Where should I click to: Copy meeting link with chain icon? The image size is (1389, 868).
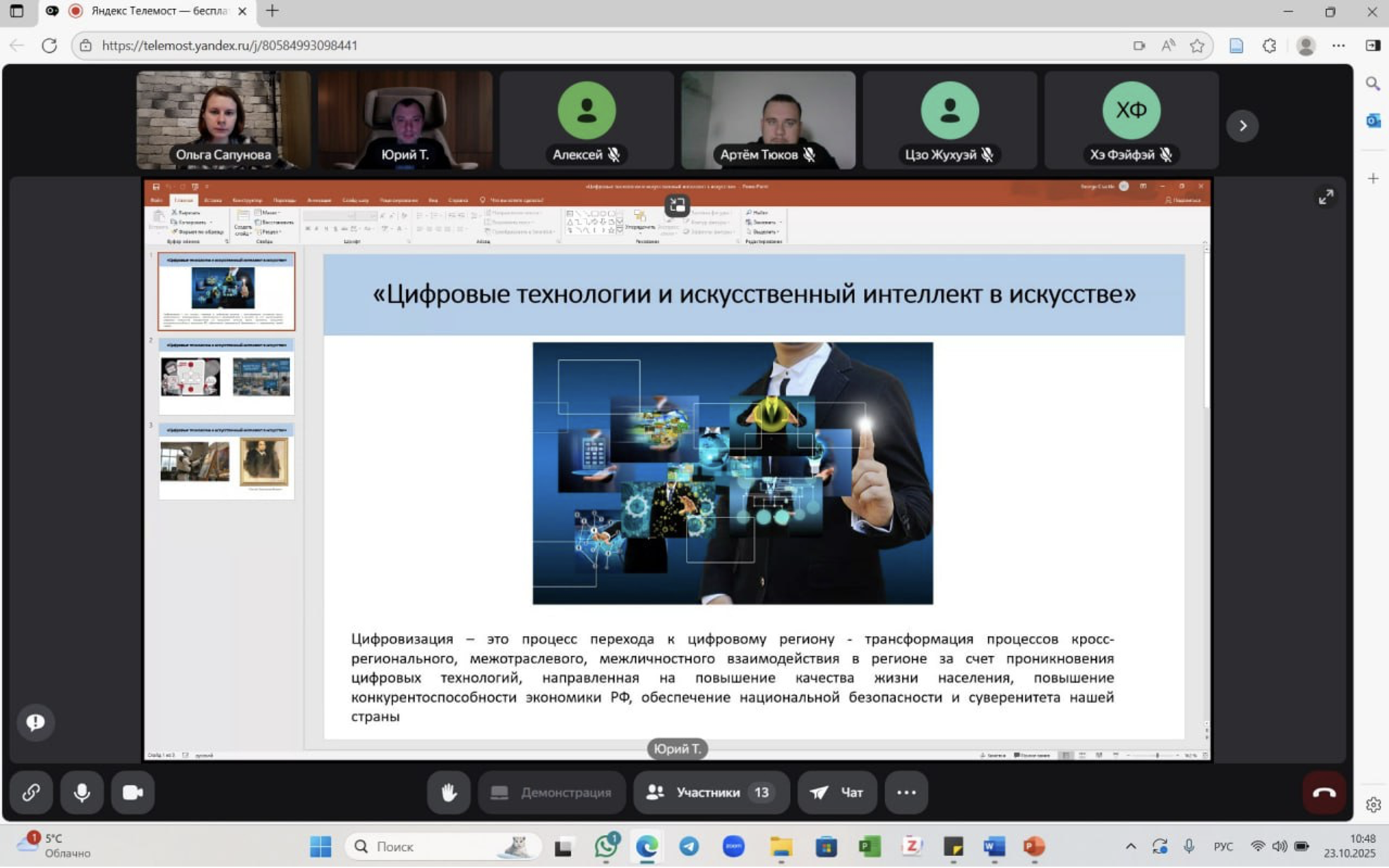30,792
